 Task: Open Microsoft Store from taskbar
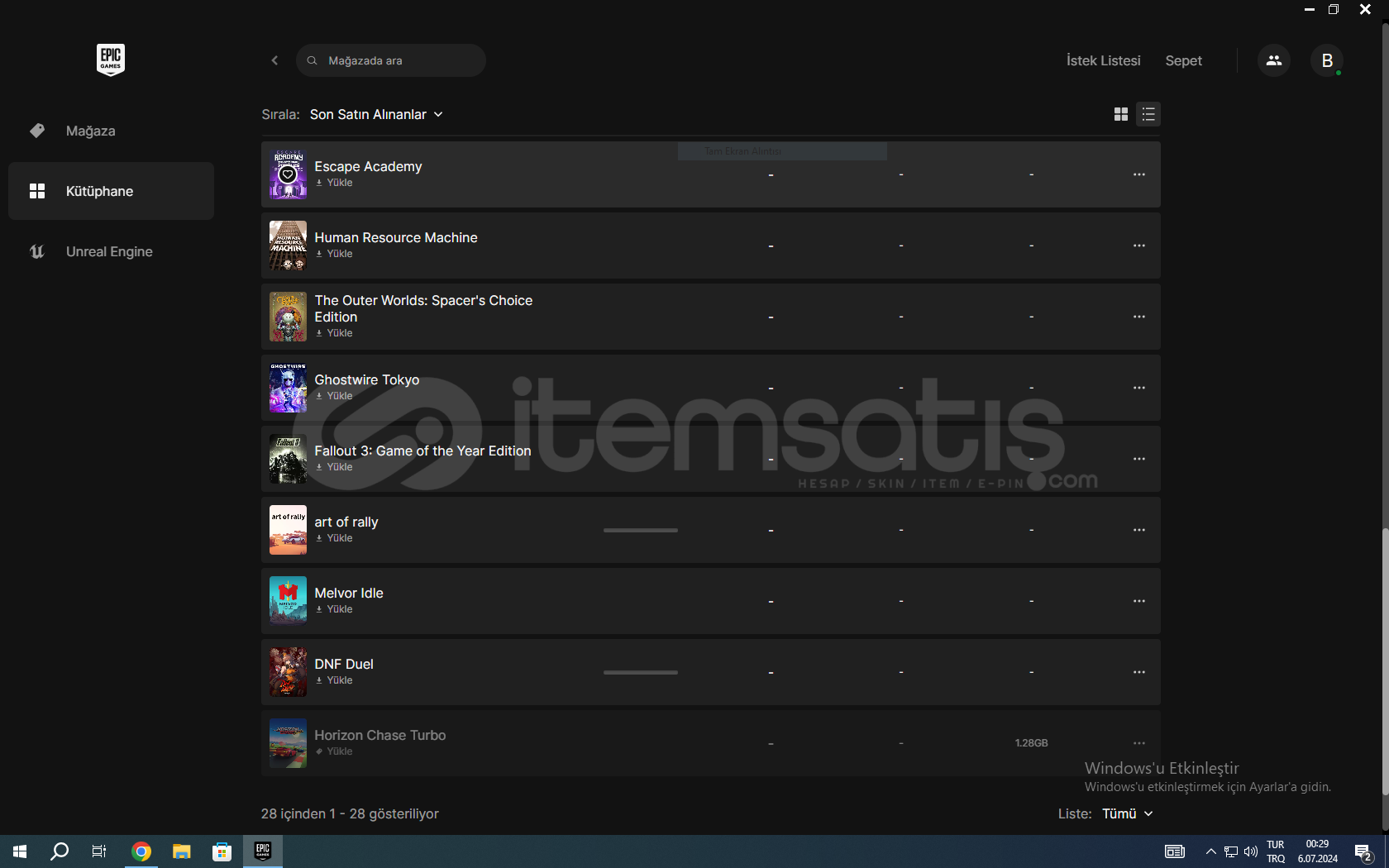coord(222,851)
